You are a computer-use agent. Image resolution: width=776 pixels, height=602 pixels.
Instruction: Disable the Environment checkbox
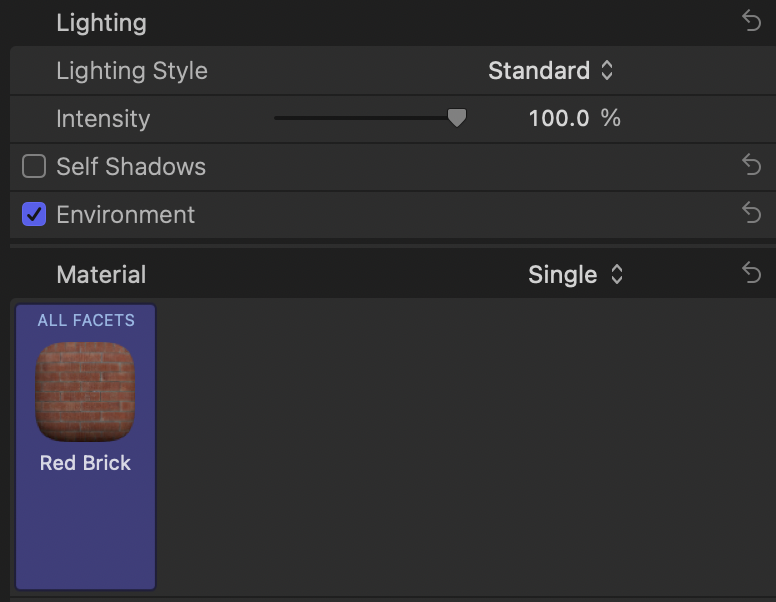point(34,214)
